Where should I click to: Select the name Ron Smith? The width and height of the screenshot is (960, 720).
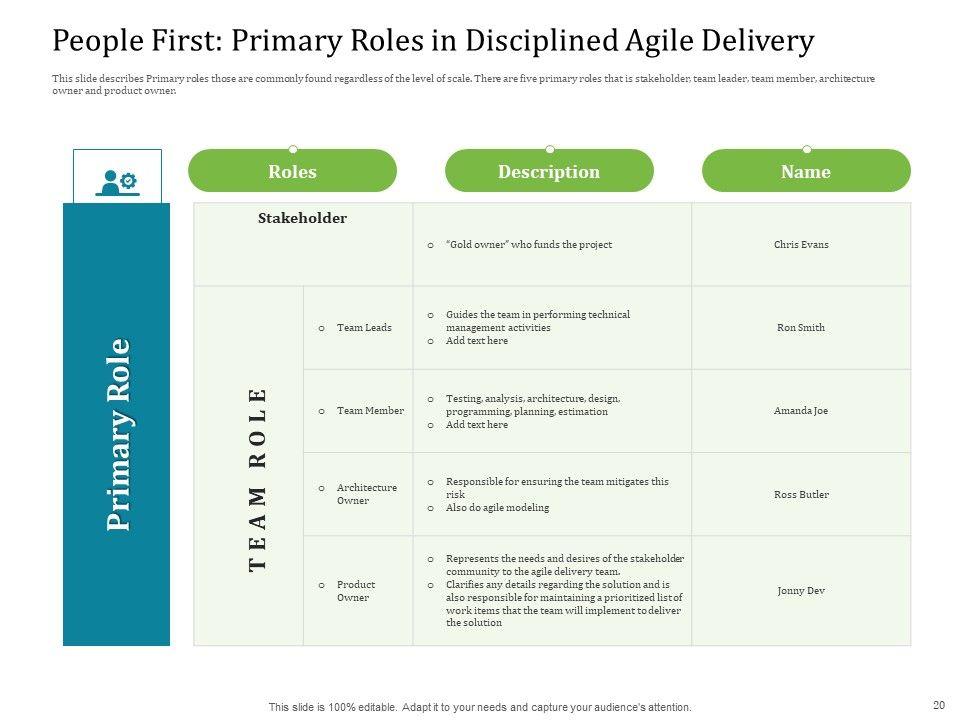[x=801, y=328]
